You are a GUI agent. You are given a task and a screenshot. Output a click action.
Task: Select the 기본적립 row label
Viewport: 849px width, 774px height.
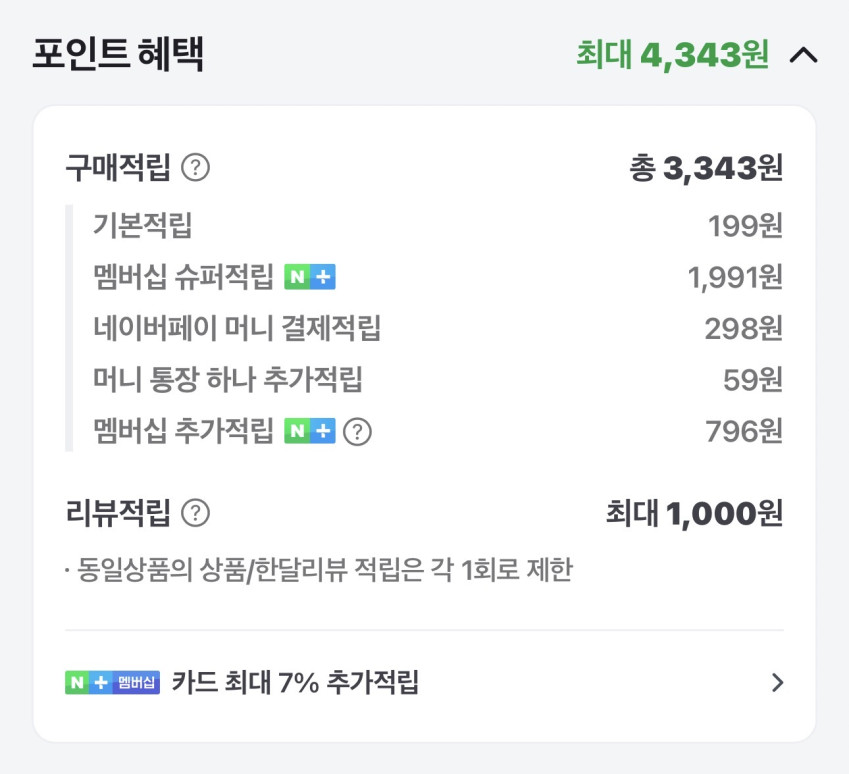click(x=142, y=226)
